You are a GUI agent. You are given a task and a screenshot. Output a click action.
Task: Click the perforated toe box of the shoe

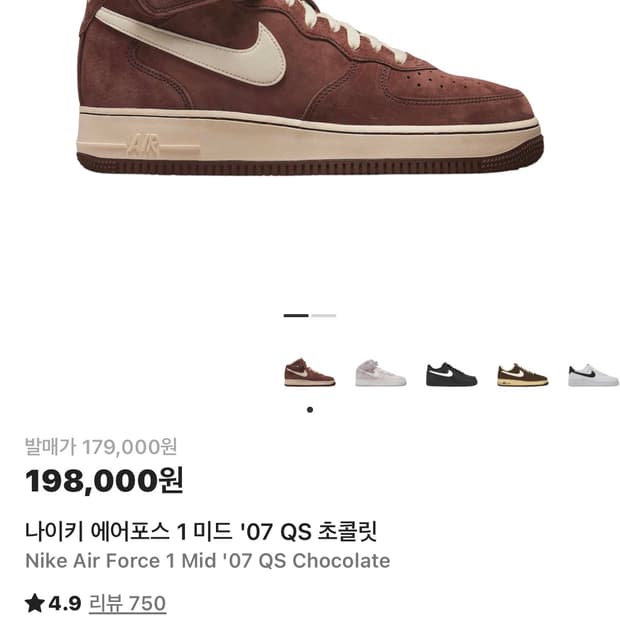tap(451, 85)
